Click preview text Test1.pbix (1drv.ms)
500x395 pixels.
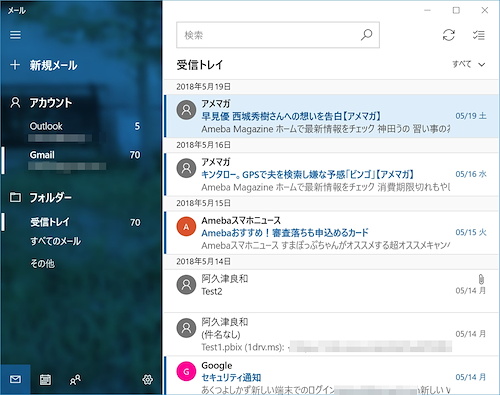click(243, 347)
